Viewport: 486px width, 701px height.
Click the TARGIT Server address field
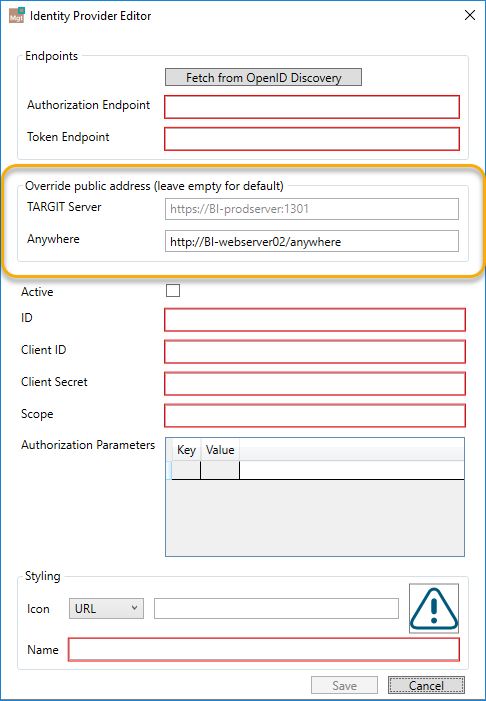point(312,209)
